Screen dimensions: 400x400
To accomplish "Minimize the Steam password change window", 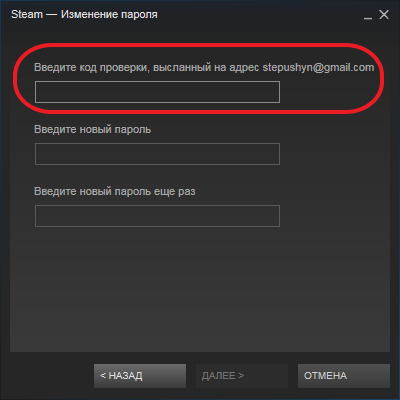I will click(x=368, y=15).
